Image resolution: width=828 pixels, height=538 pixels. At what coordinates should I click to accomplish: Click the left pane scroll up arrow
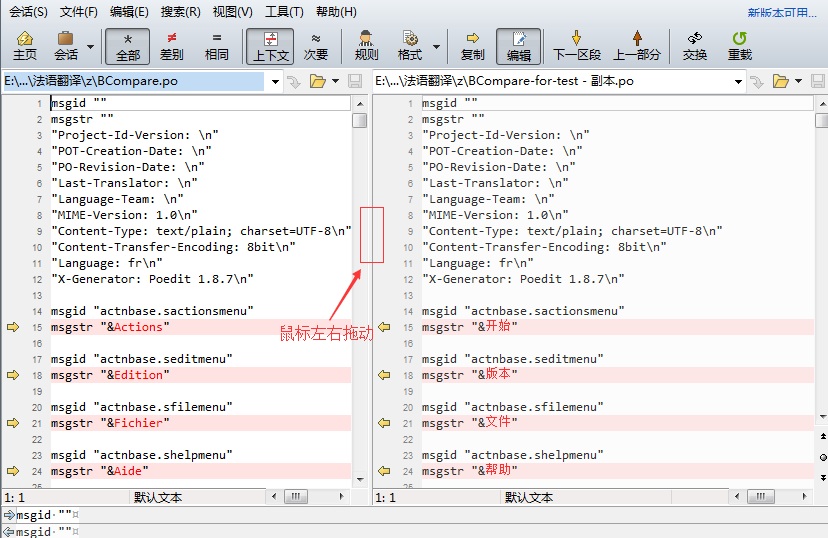pos(360,103)
